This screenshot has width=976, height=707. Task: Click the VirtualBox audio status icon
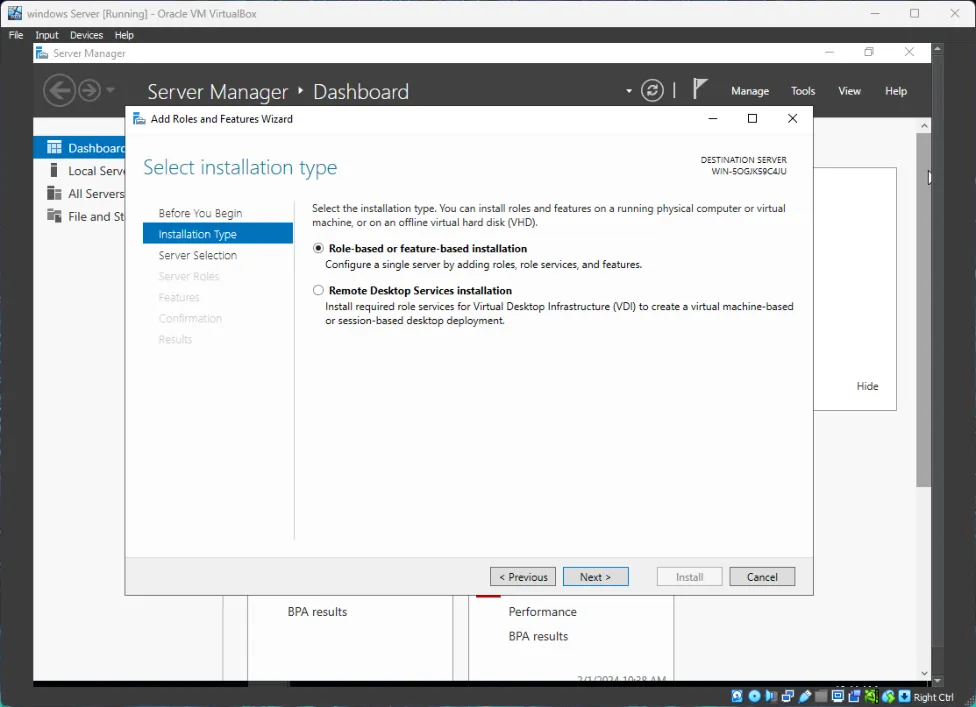coord(771,696)
